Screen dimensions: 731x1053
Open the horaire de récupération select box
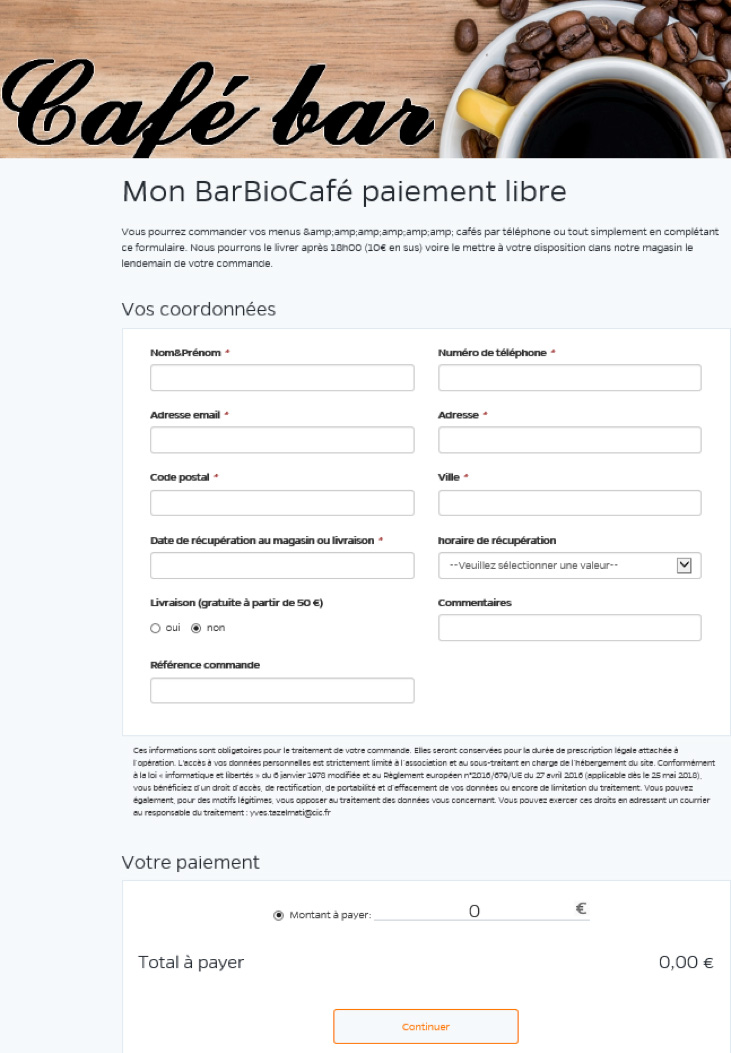[560, 565]
